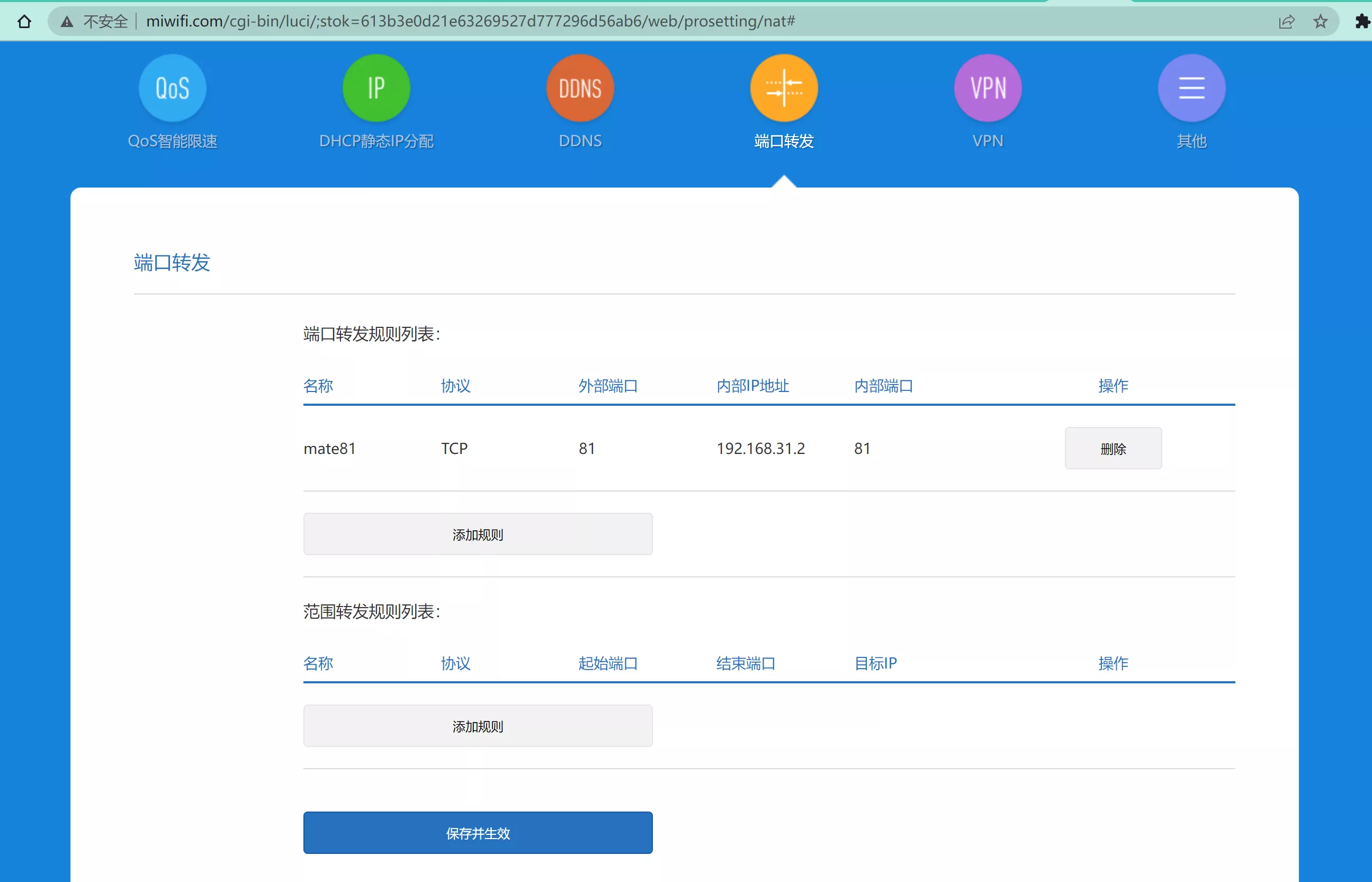Add a rule to the port forwarding list
Screen dimensions: 1372x882
[477, 534]
